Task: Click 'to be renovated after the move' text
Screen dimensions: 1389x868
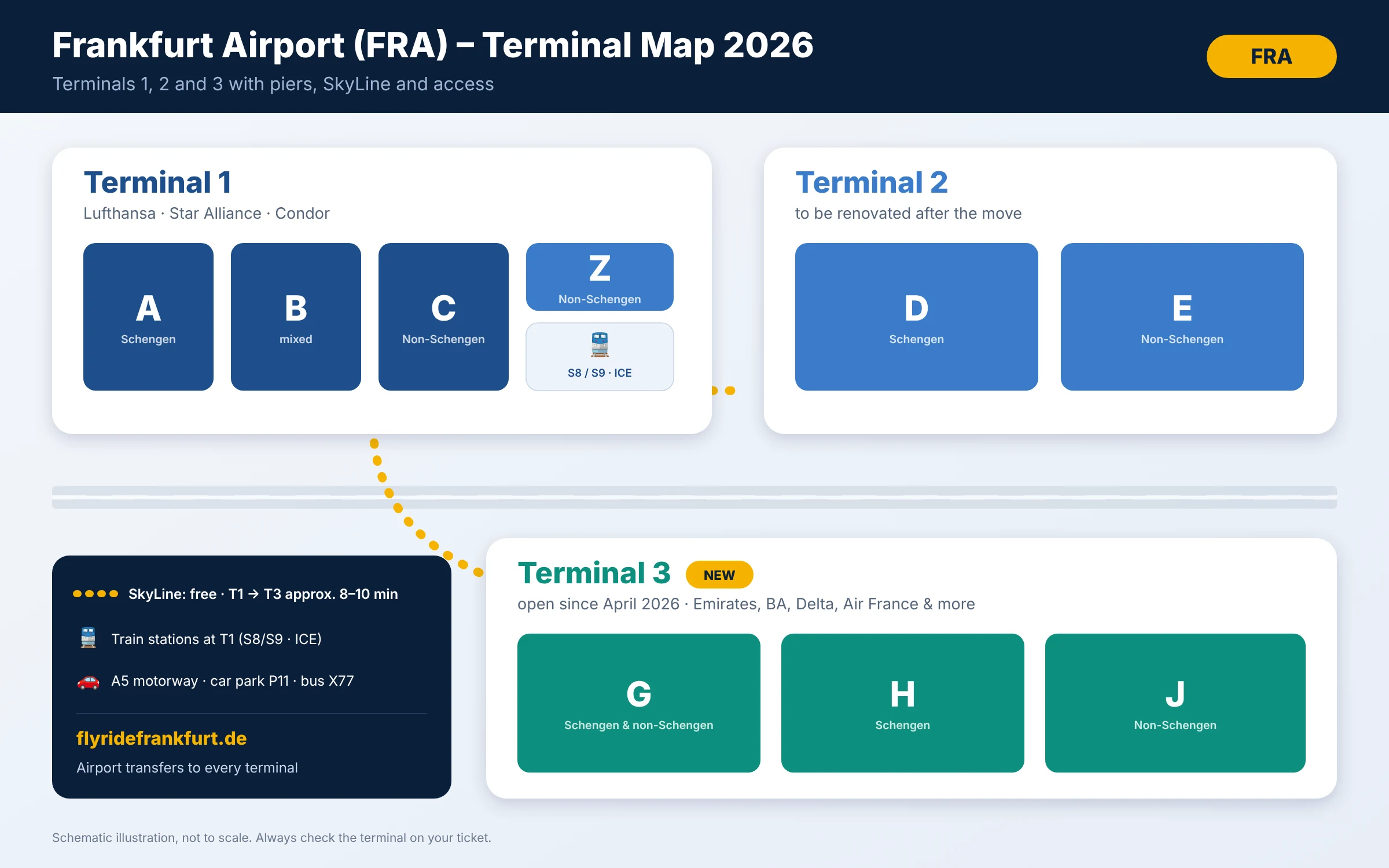Action: pos(909,214)
